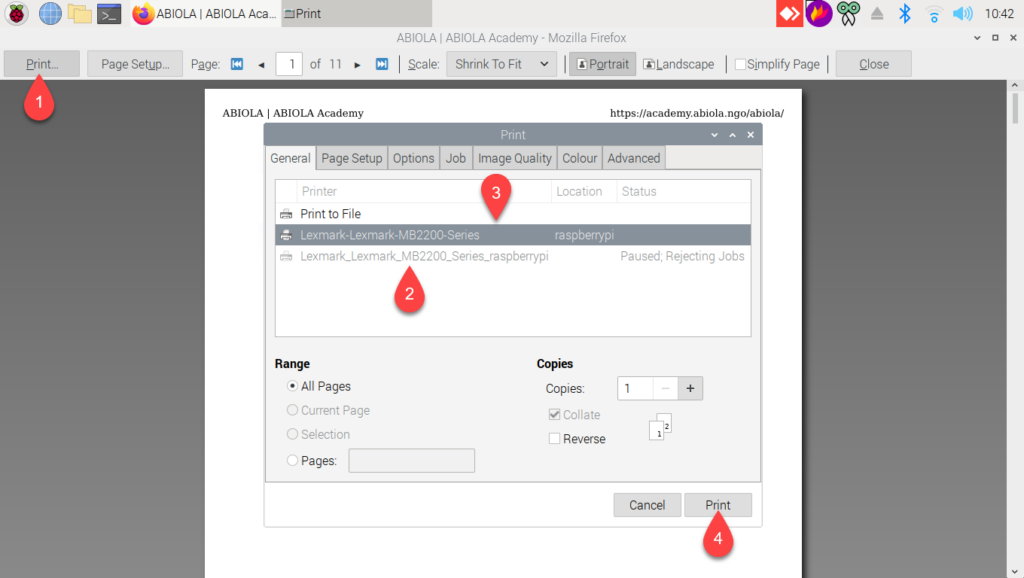Switch to the Job tab

[x=456, y=158]
